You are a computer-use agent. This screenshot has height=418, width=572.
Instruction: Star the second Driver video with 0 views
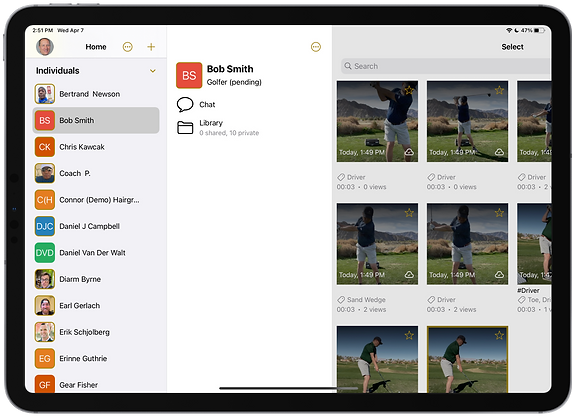tap(499, 90)
